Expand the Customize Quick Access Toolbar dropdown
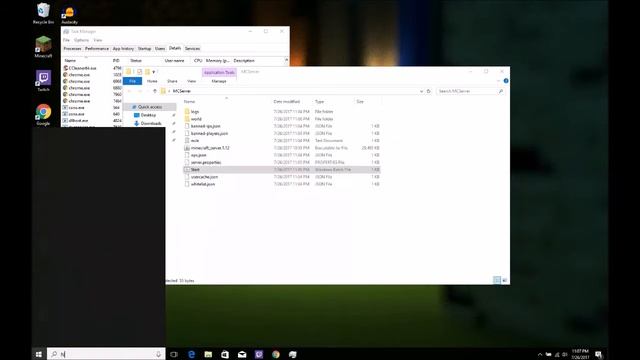The width and height of the screenshot is (640, 360). point(154,72)
